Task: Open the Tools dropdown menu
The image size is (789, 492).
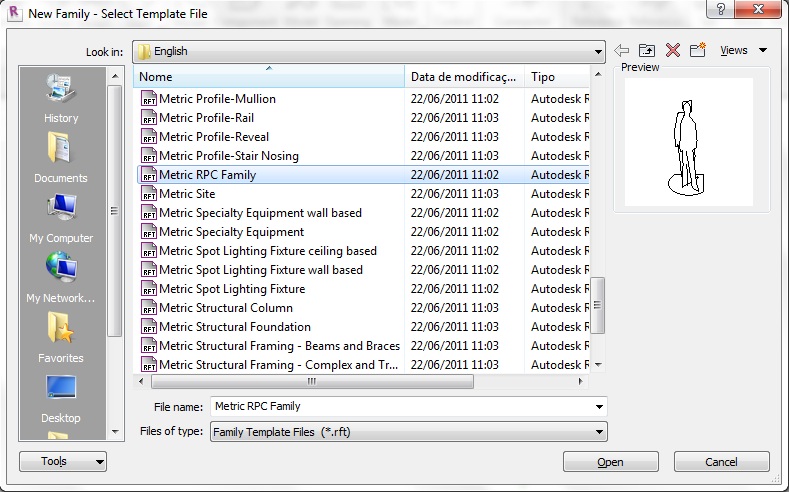Action: (x=63, y=461)
